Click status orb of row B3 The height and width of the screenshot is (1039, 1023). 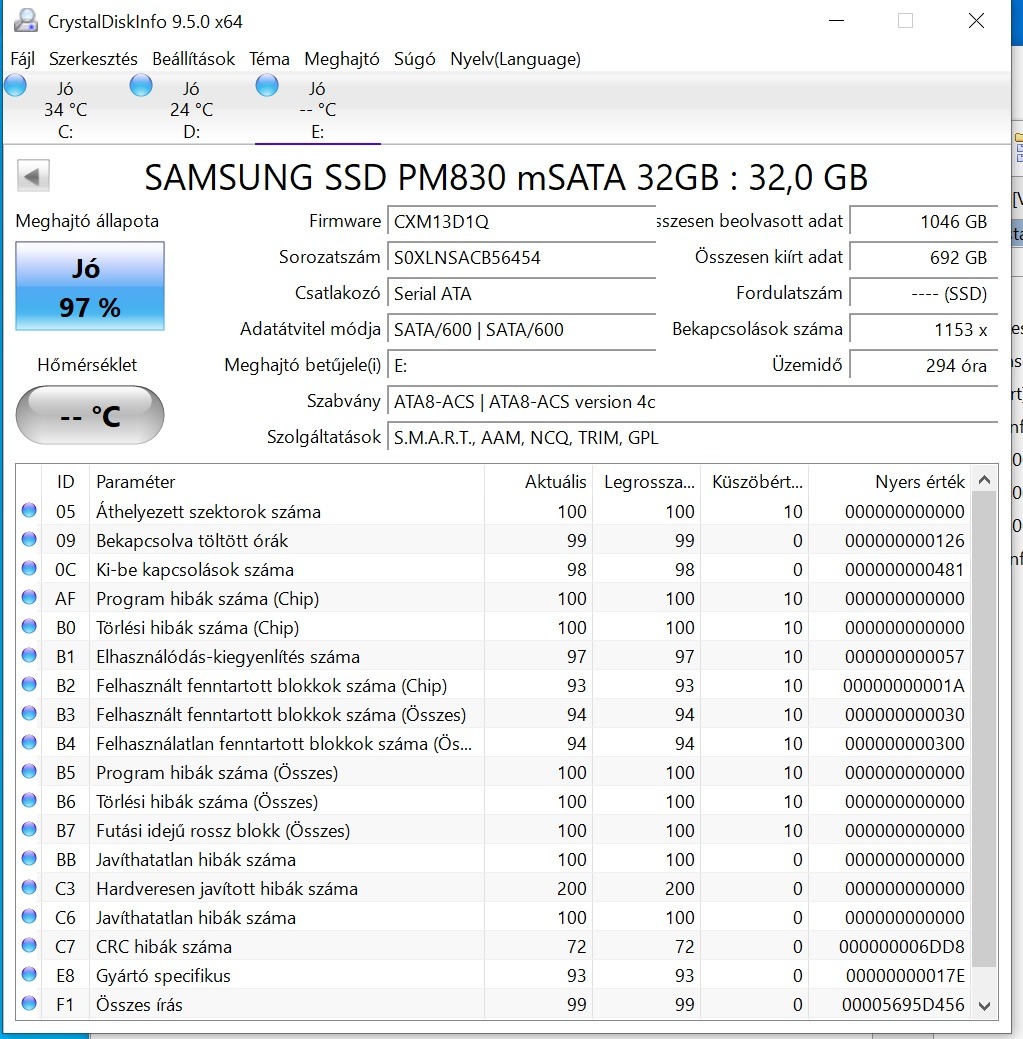point(29,714)
